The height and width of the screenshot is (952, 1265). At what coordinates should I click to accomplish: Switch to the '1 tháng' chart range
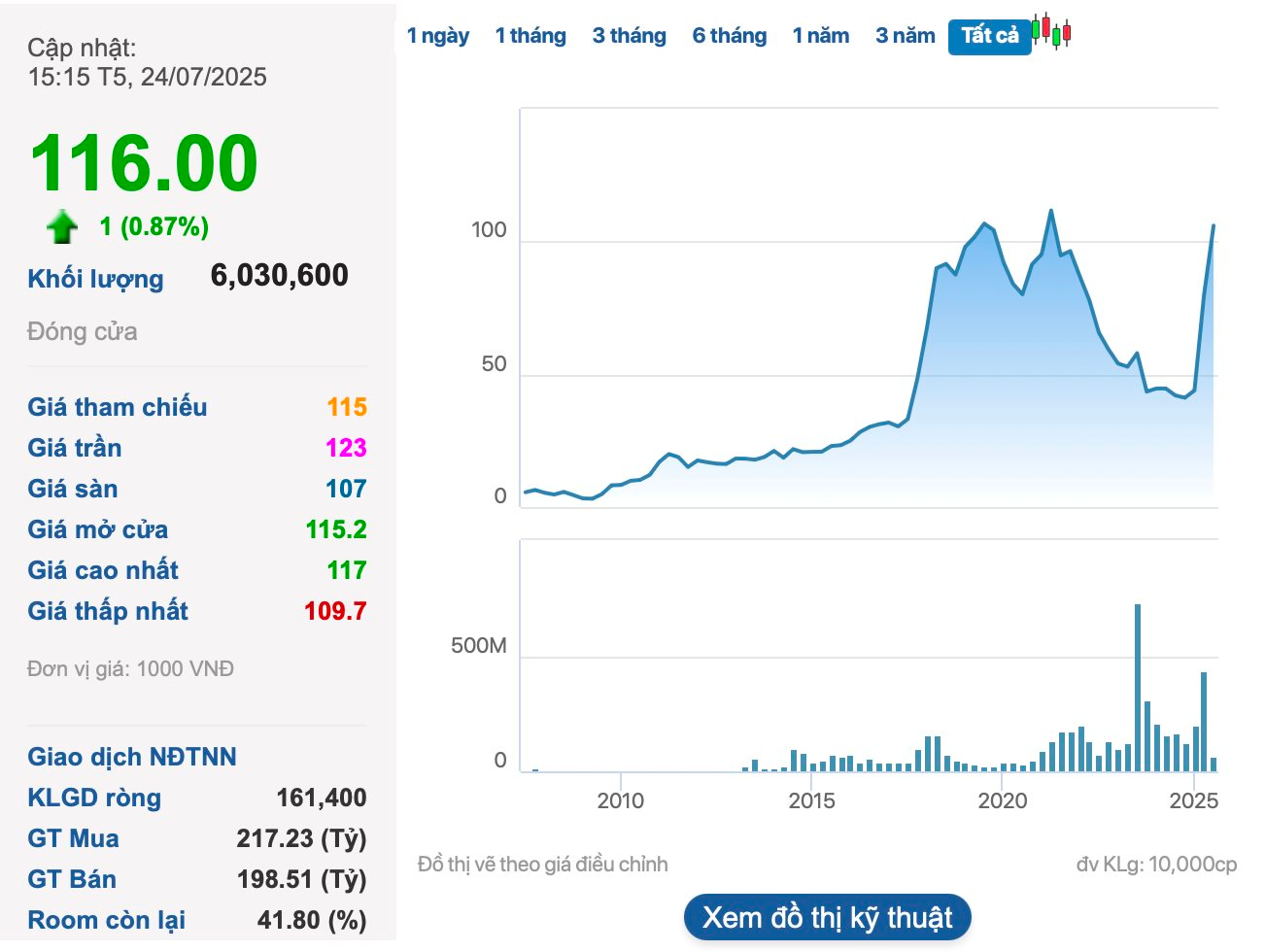pos(530,36)
